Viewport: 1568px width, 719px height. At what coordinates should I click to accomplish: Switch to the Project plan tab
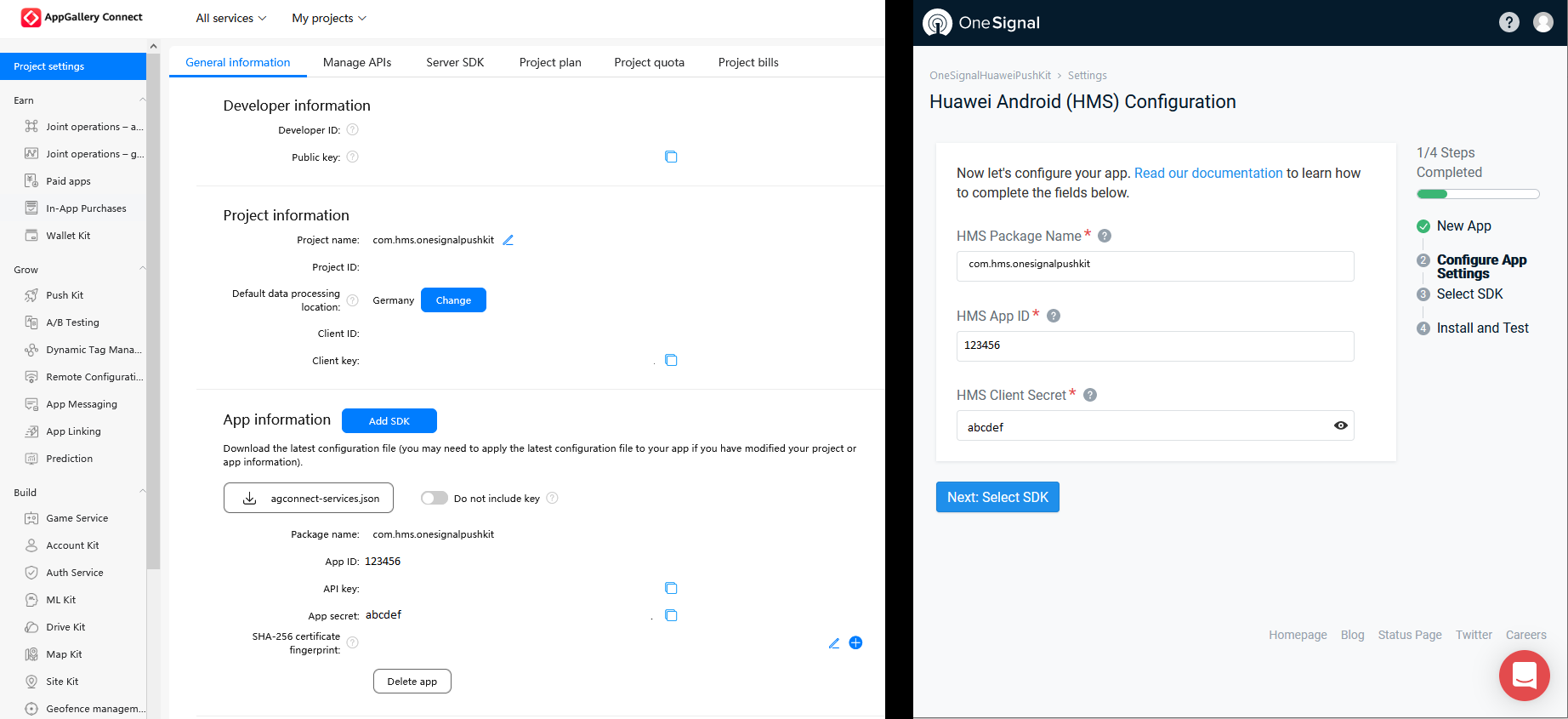point(550,62)
